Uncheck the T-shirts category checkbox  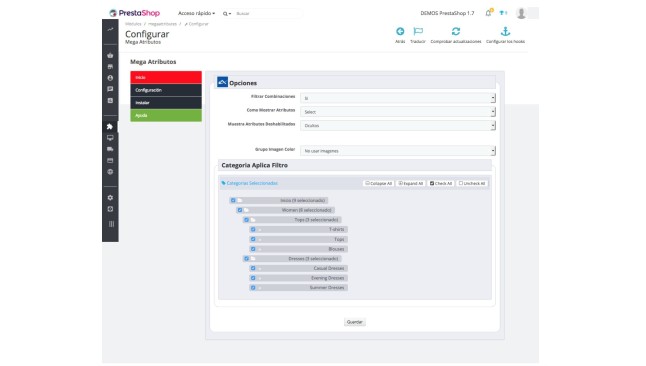click(253, 229)
